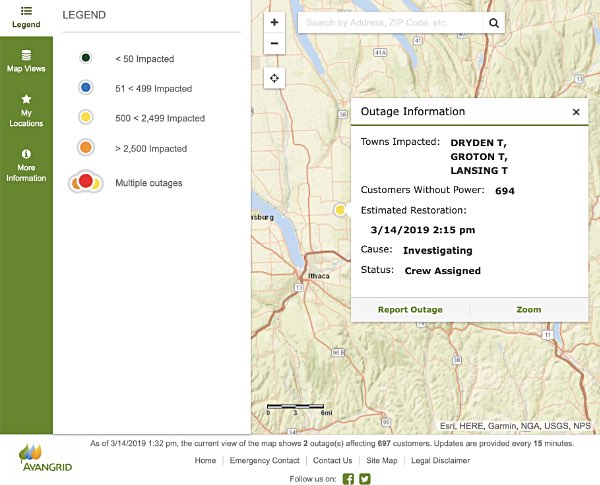Click the orange >2,500 Impacted swatch
The width and height of the screenshot is (600, 485).
click(x=86, y=148)
